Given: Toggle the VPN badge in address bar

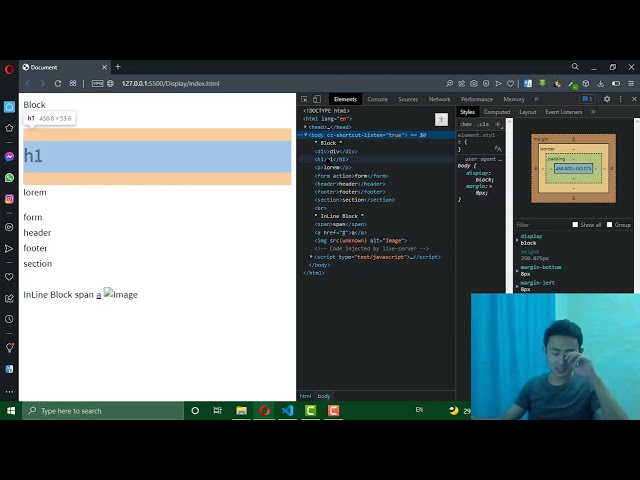Looking at the screenshot, I should pyautogui.click(x=97, y=83).
